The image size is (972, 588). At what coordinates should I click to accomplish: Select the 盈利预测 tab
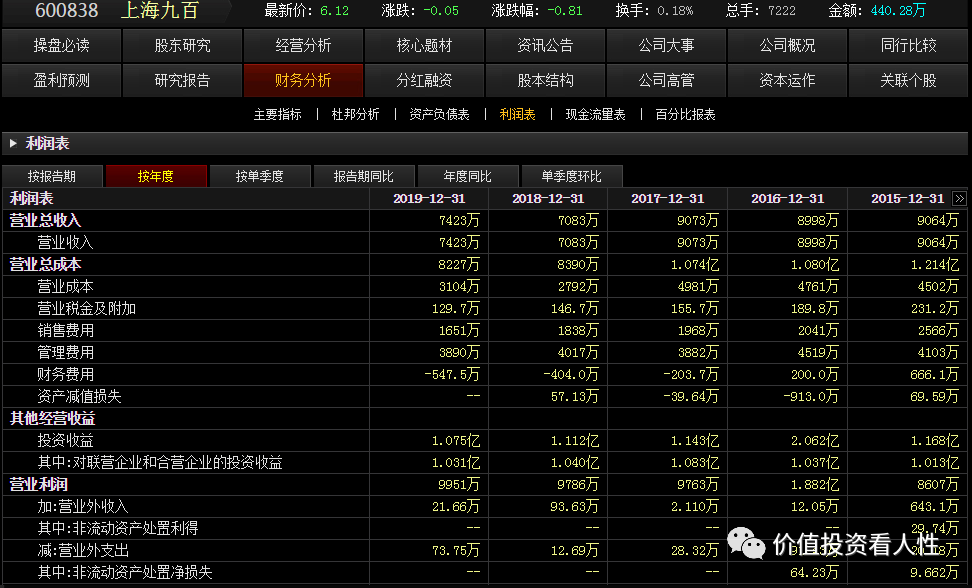tap(61, 81)
